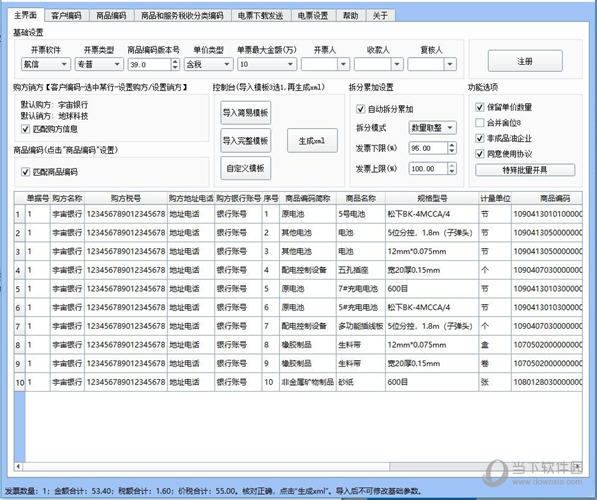This screenshot has width=597, height=500.
Task: Click the 发票下限 field showing 95.00
Action: pyautogui.click(x=428, y=148)
